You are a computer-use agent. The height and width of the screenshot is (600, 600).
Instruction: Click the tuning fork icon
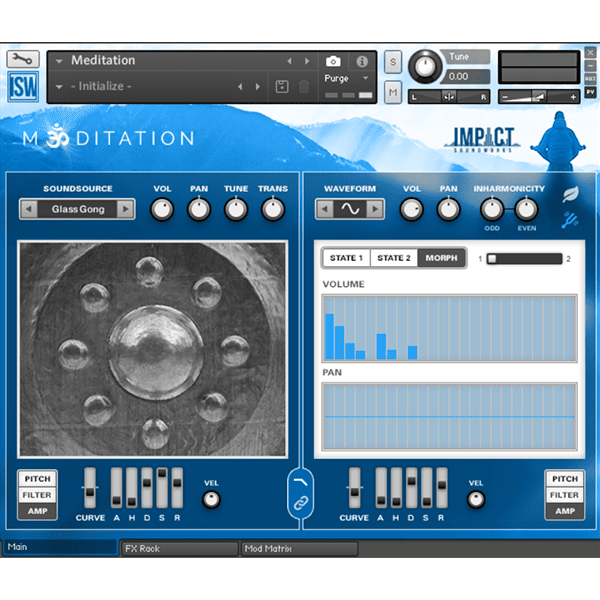click(x=571, y=220)
